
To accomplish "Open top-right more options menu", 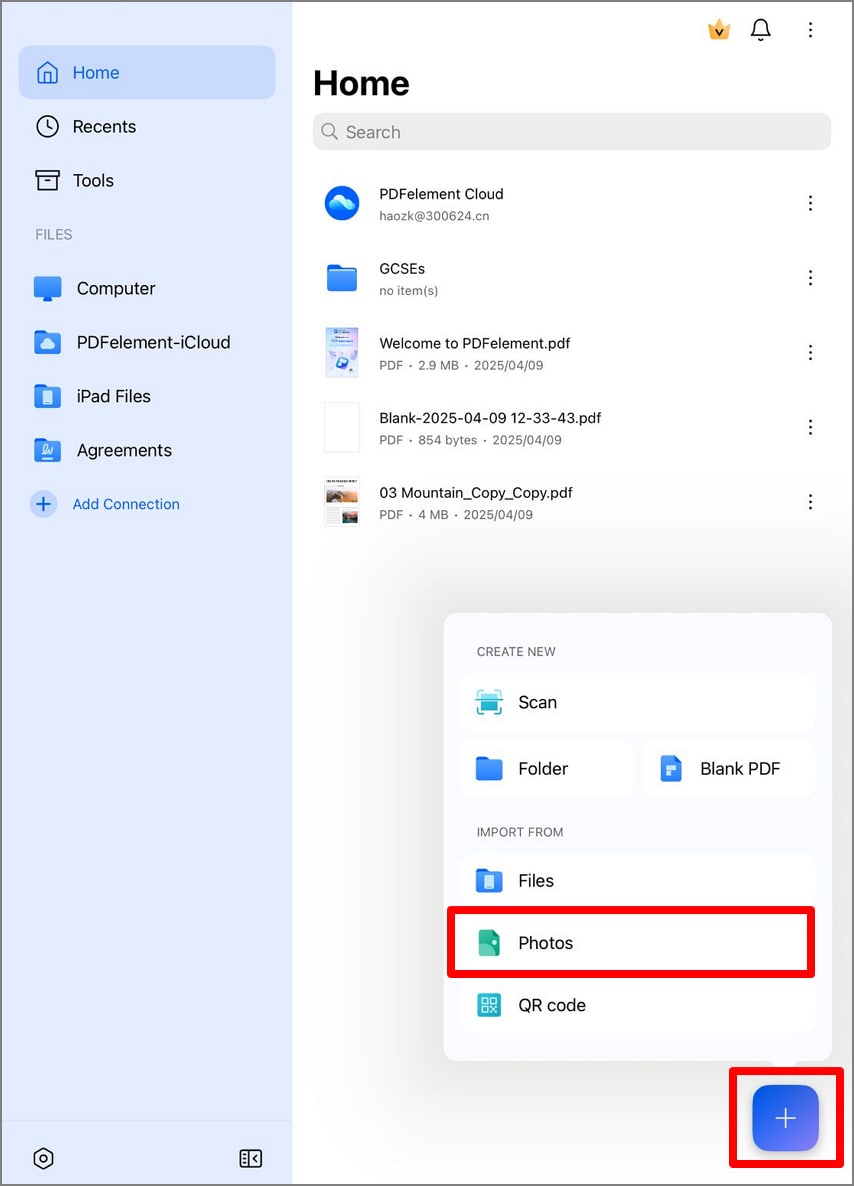I will [810, 29].
